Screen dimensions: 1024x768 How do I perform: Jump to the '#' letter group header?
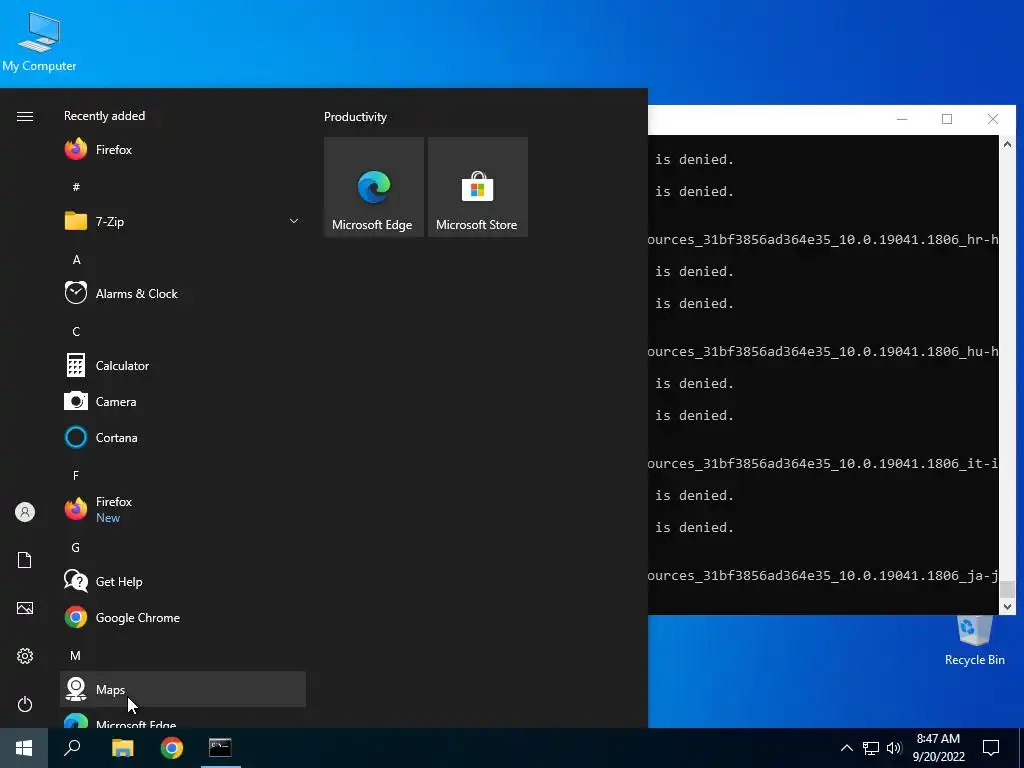point(76,187)
